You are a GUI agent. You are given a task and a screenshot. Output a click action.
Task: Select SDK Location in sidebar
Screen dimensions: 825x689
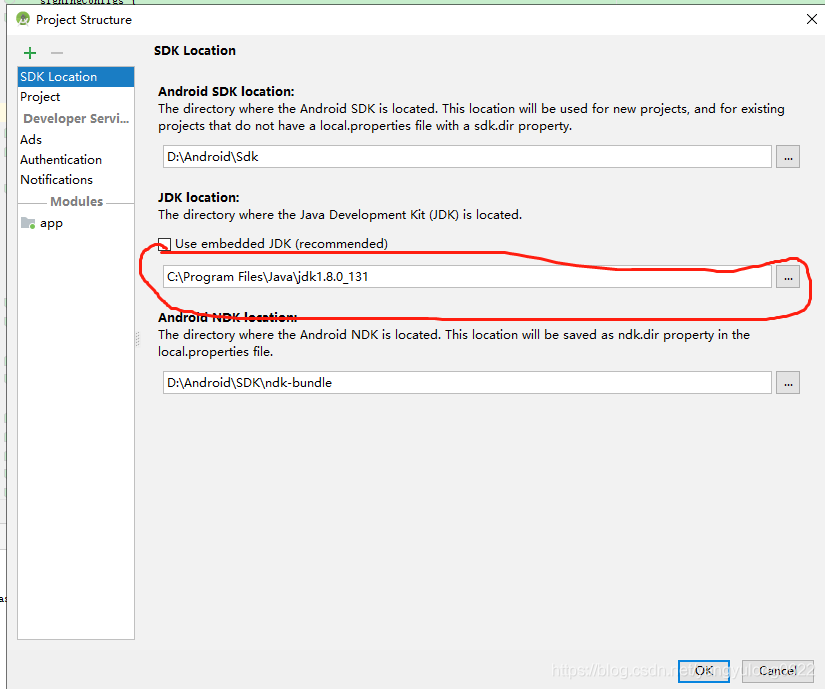click(76, 77)
